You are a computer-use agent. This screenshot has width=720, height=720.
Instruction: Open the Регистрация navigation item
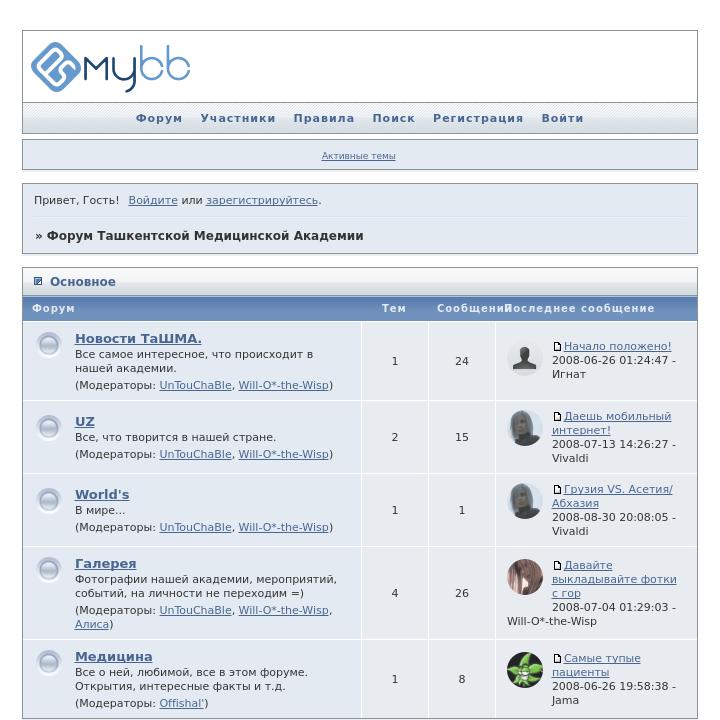[x=478, y=118]
